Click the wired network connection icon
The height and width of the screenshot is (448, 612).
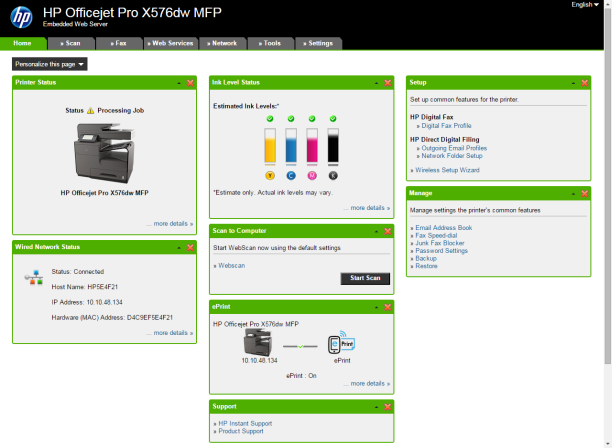click(34, 277)
